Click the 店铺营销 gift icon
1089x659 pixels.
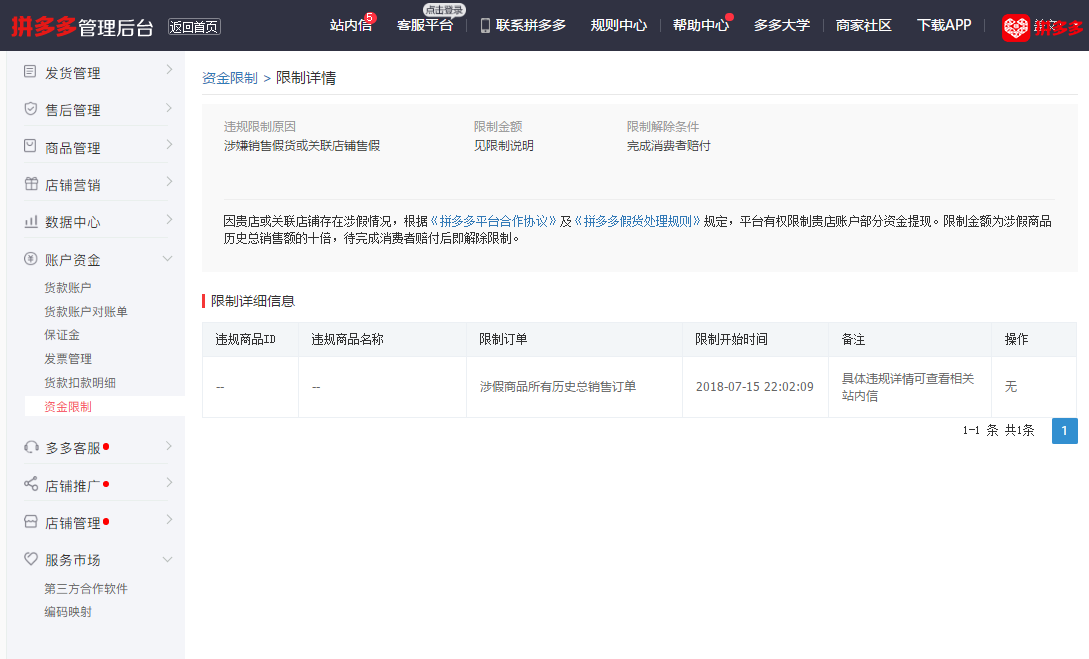(31, 183)
